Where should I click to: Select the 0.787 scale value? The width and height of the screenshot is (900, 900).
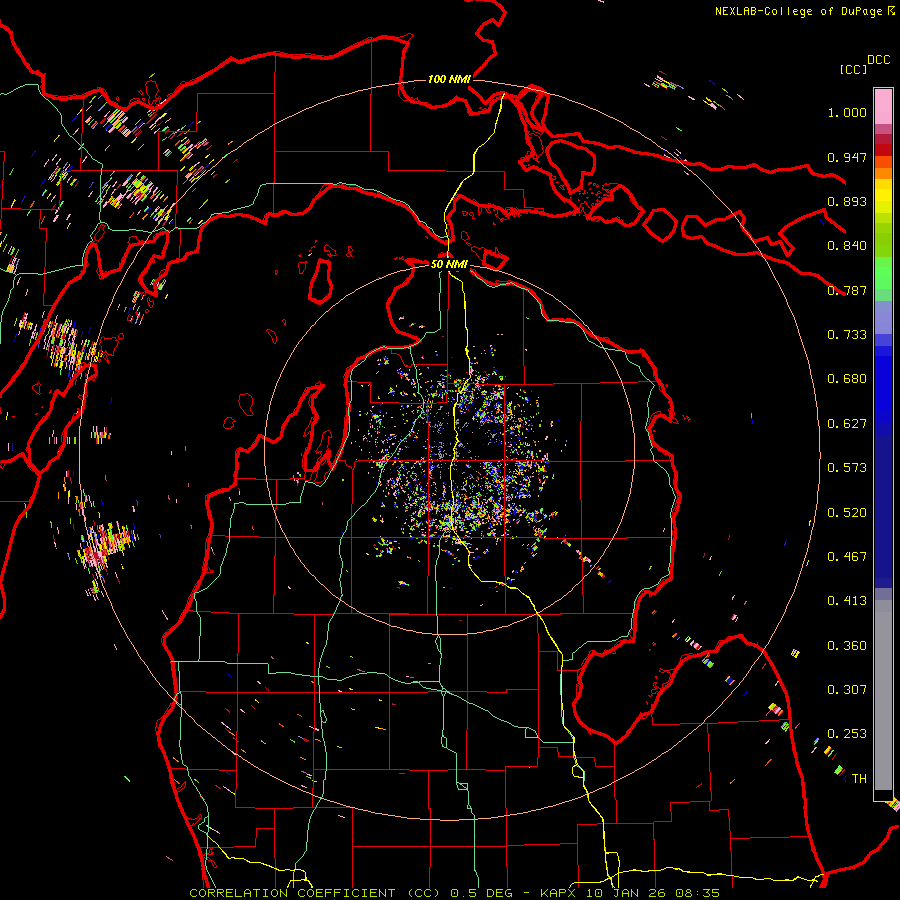click(847, 290)
